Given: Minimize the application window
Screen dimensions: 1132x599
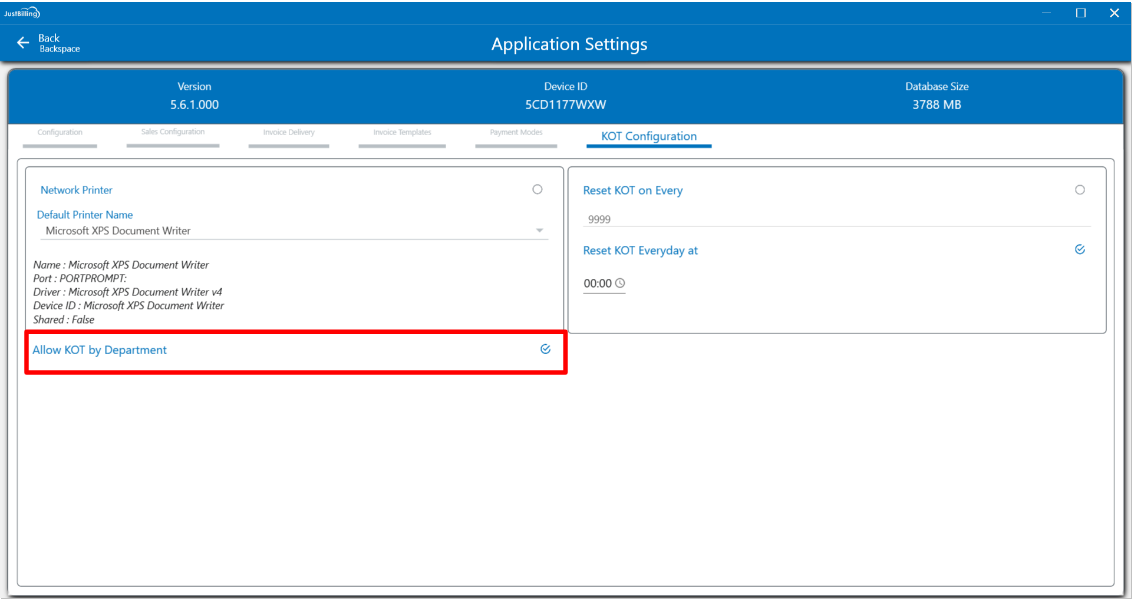Looking at the screenshot, I should pos(1048,12).
